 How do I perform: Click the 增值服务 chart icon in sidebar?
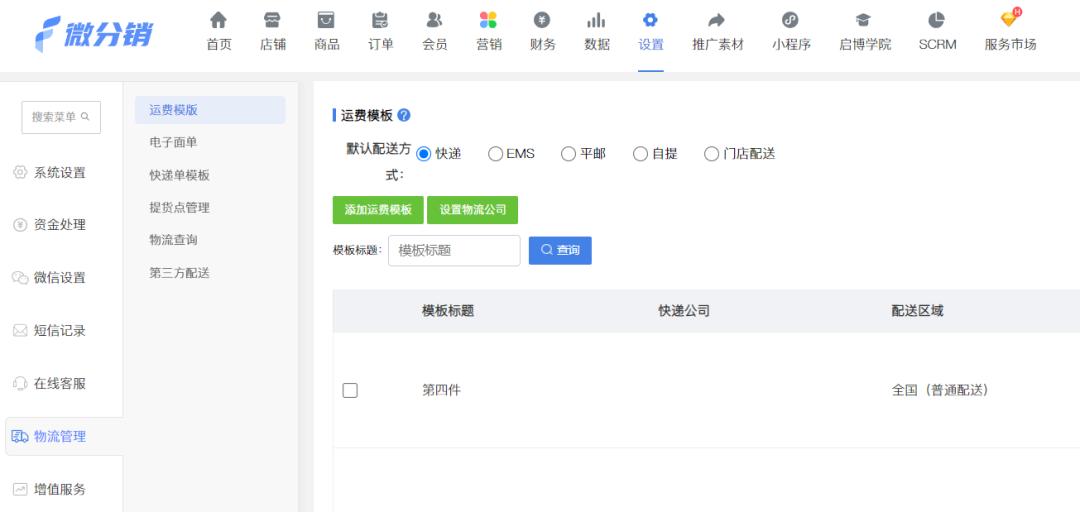pos(20,489)
